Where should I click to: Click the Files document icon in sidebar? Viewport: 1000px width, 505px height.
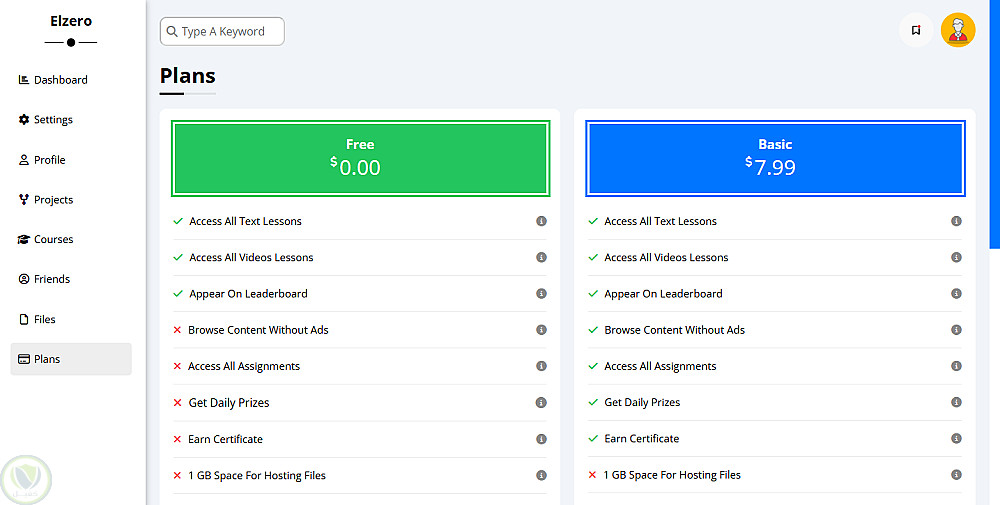24,320
